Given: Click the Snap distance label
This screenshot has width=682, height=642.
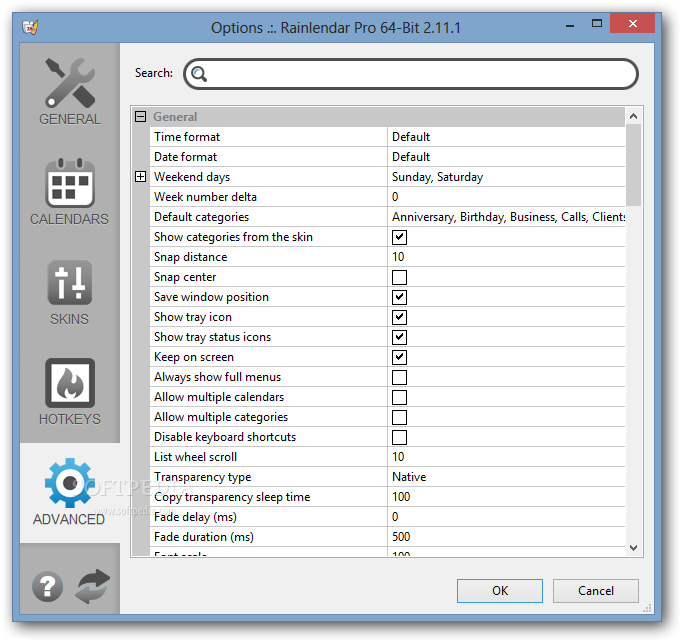Looking at the screenshot, I should (191, 257).
